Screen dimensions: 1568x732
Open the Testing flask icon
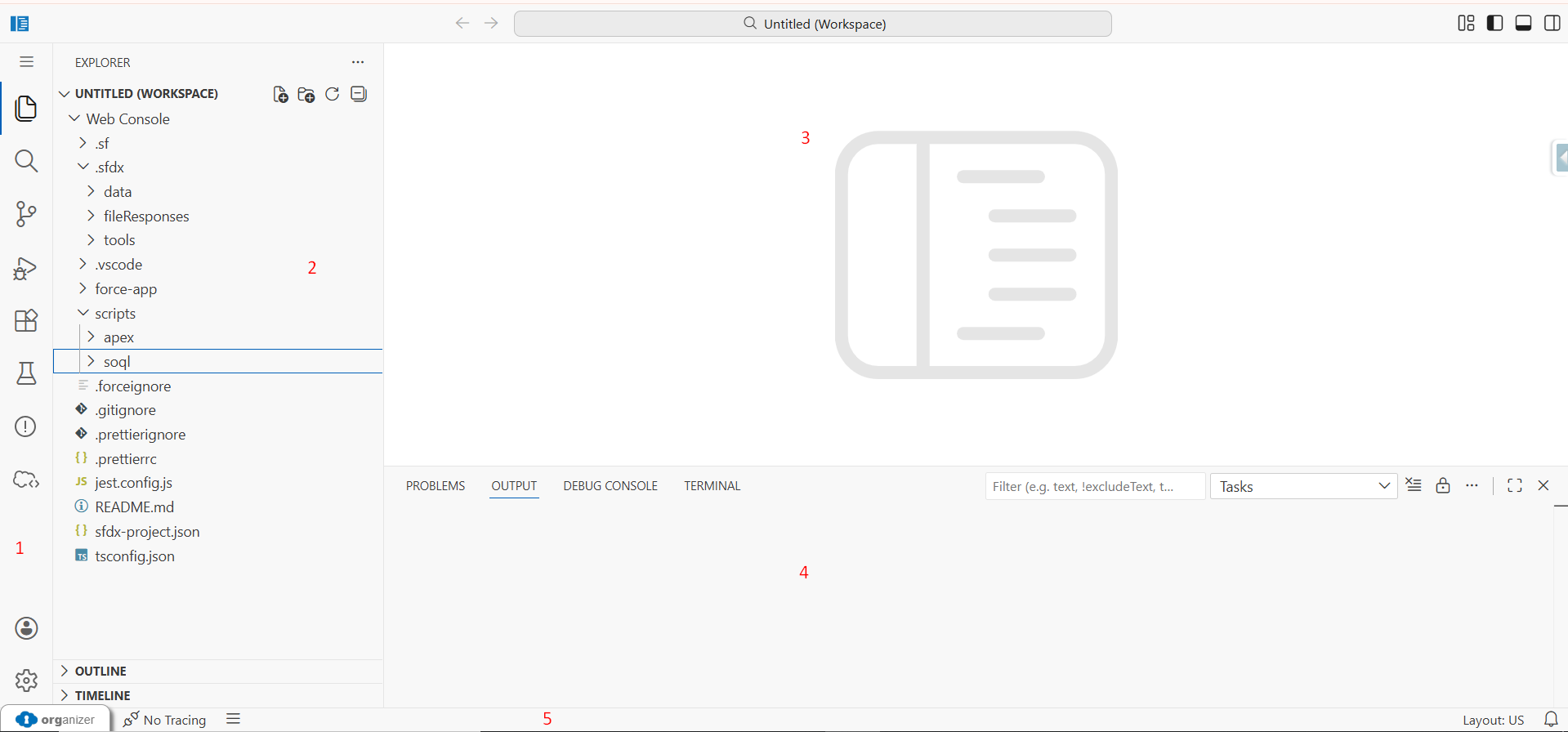tap(26, 373)
